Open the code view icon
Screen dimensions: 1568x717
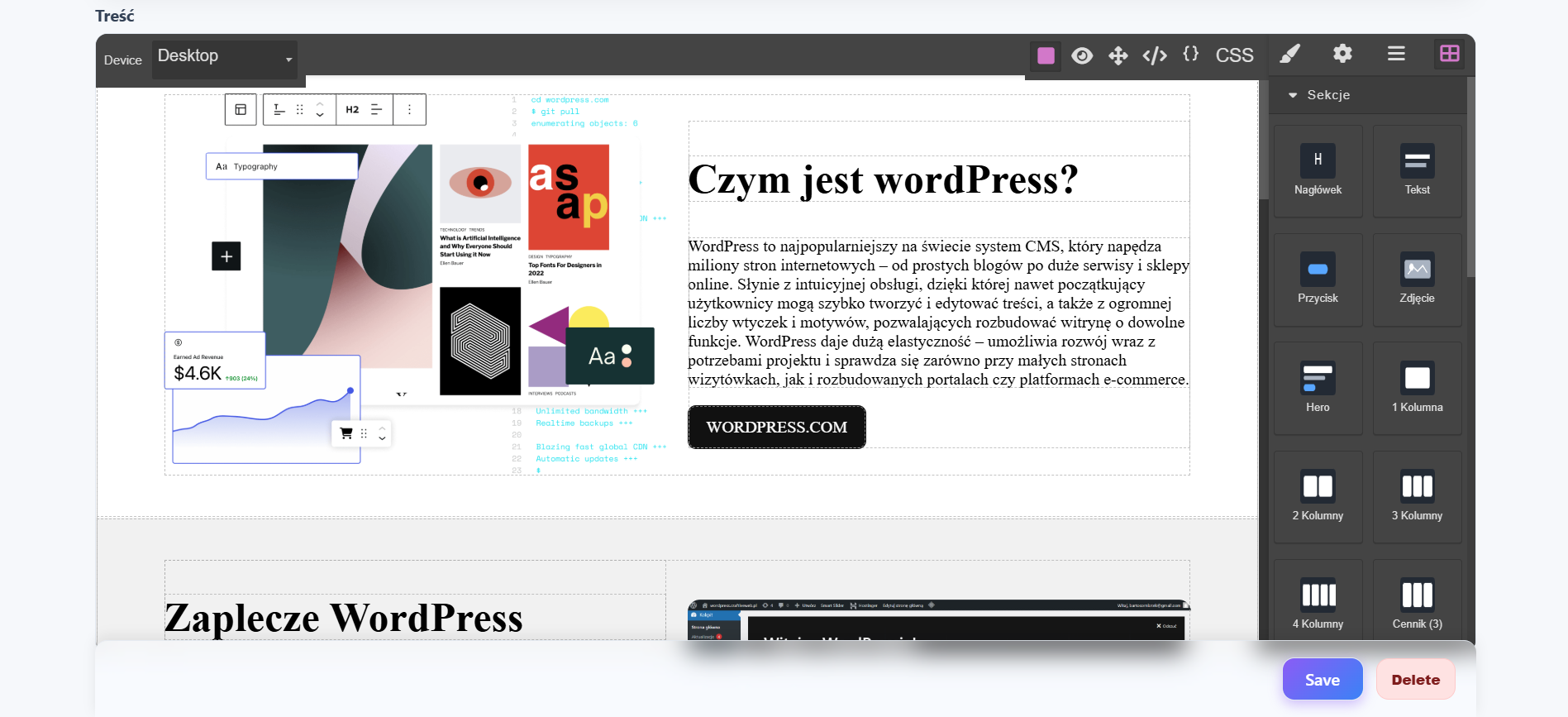click(x=1154, y=55)
